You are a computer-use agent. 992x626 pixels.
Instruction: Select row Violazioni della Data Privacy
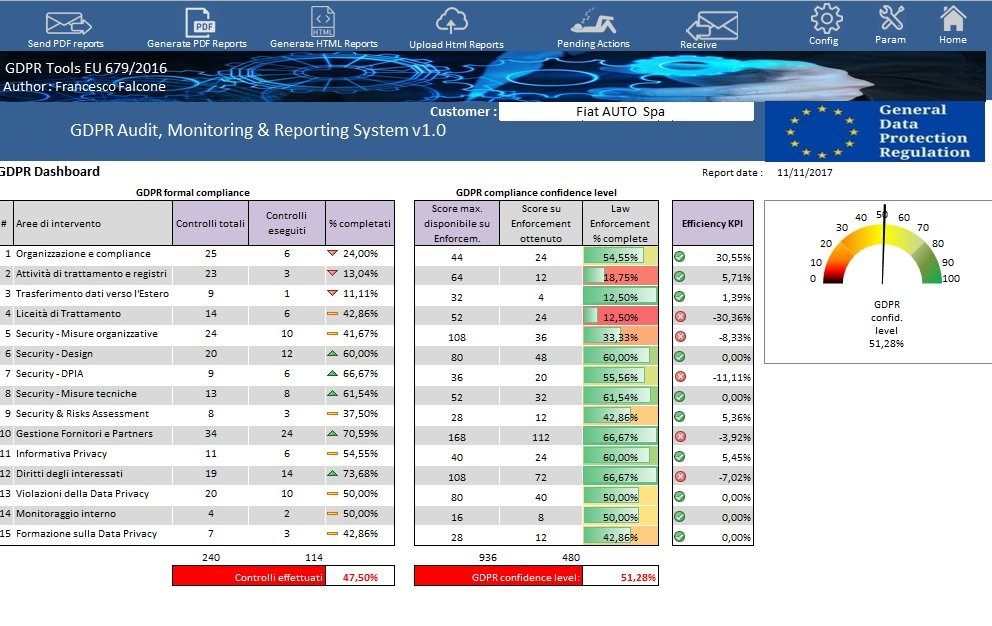(197, 494)
